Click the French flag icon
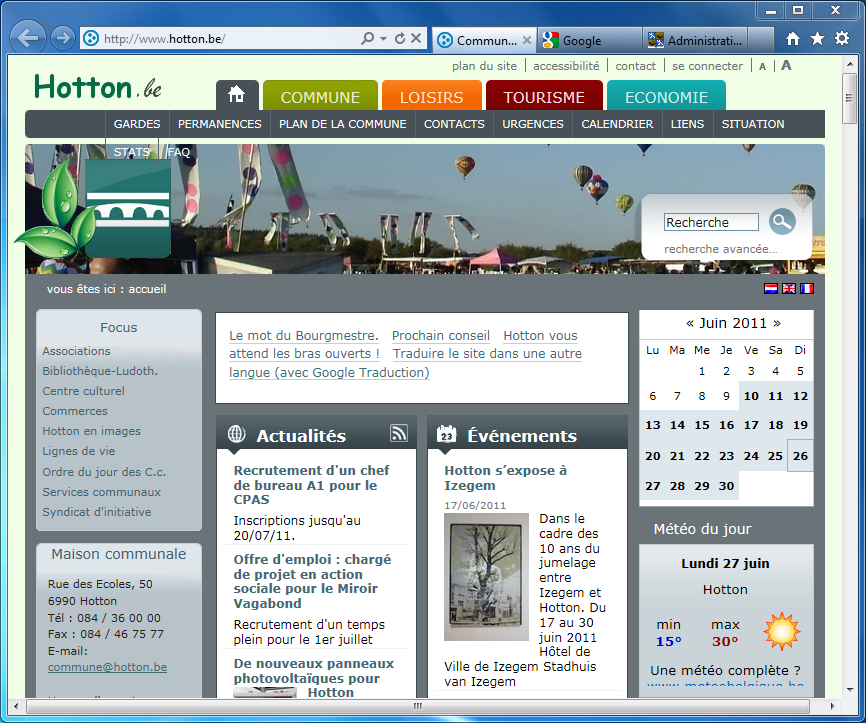Image resolution: width=866 pixels, height=723 pixels. pos(806,289)
